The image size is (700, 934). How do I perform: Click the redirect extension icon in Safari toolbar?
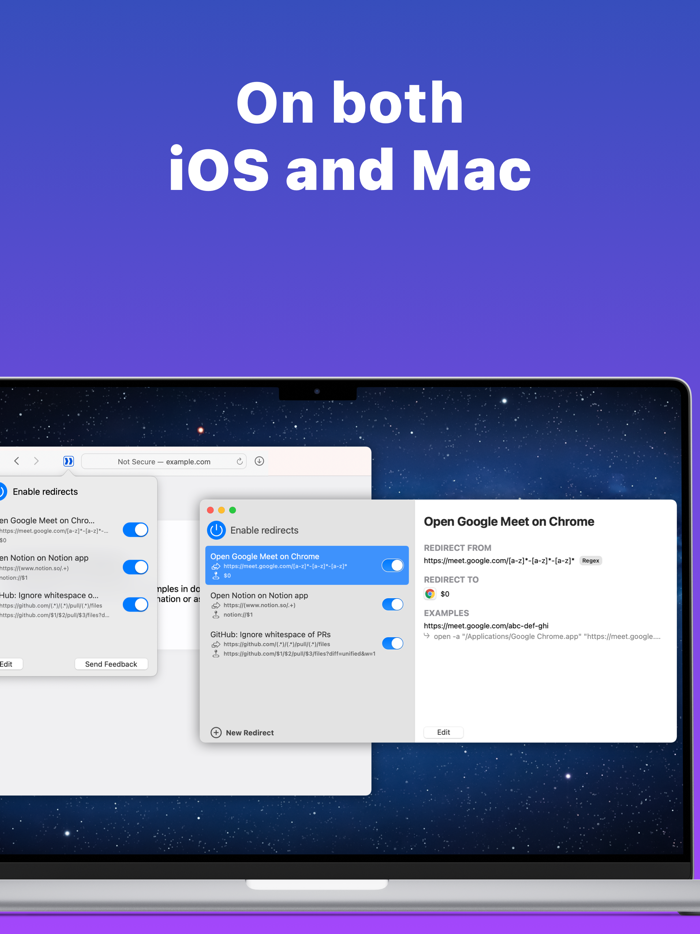[69, 461]
